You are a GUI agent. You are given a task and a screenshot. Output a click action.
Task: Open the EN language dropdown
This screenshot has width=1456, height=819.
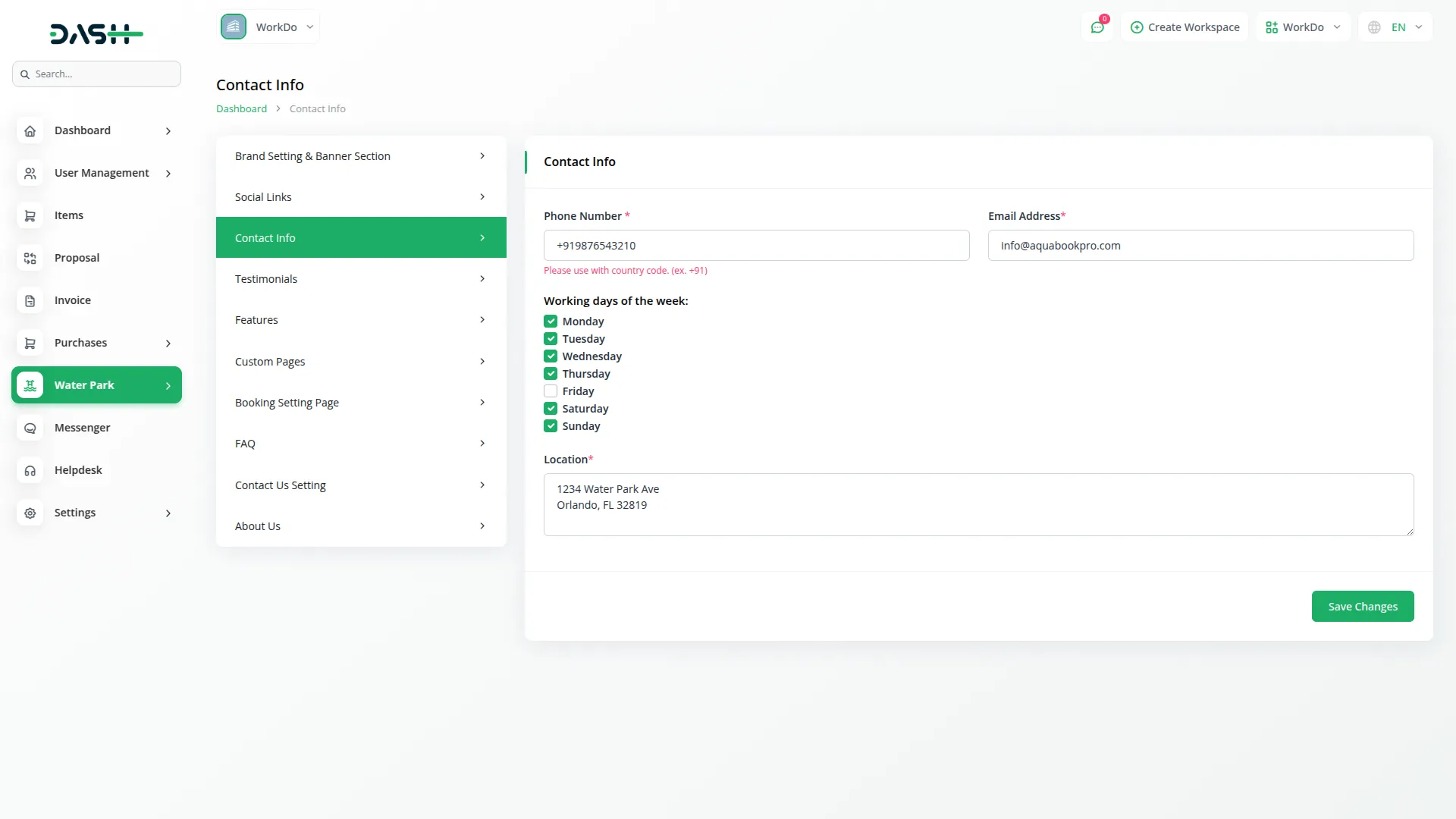point(1396,27)
